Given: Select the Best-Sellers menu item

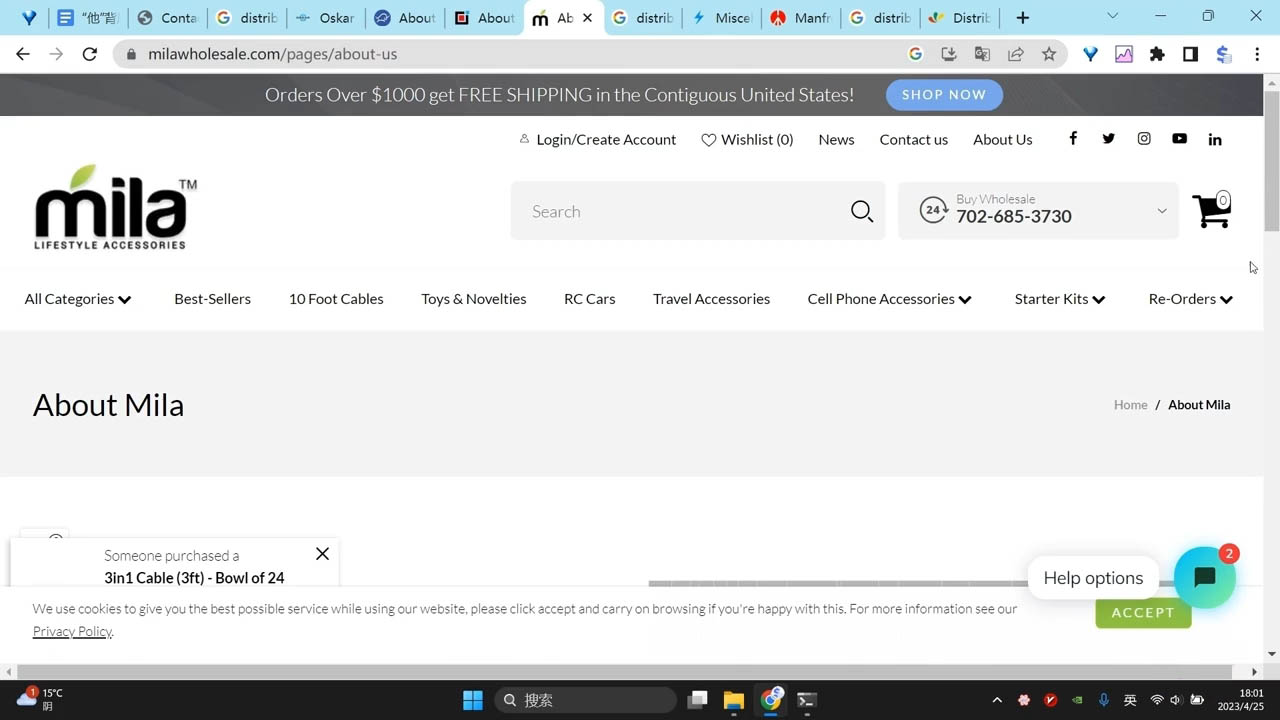Looking at the screenshot, I should [212, 299].
